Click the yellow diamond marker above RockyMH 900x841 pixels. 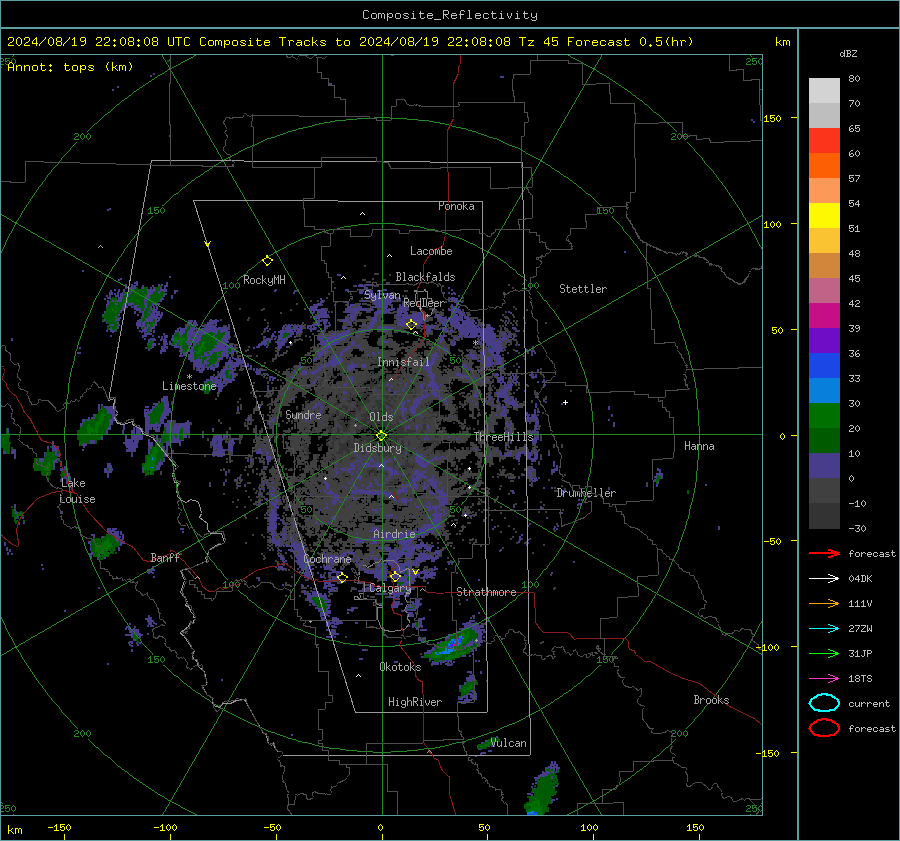point(267,261)
